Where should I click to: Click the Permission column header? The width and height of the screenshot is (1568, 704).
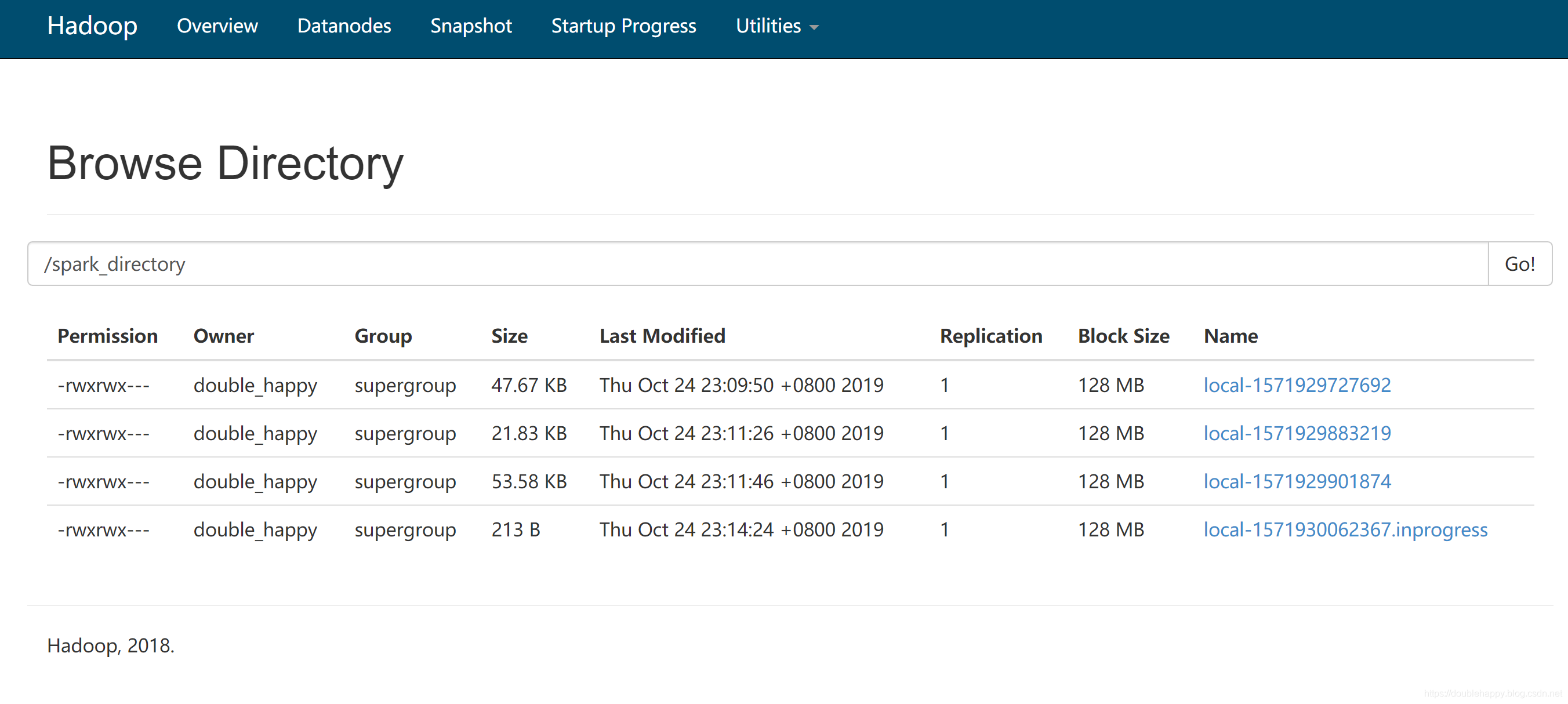pyautogui.click(x=107, y=336)
